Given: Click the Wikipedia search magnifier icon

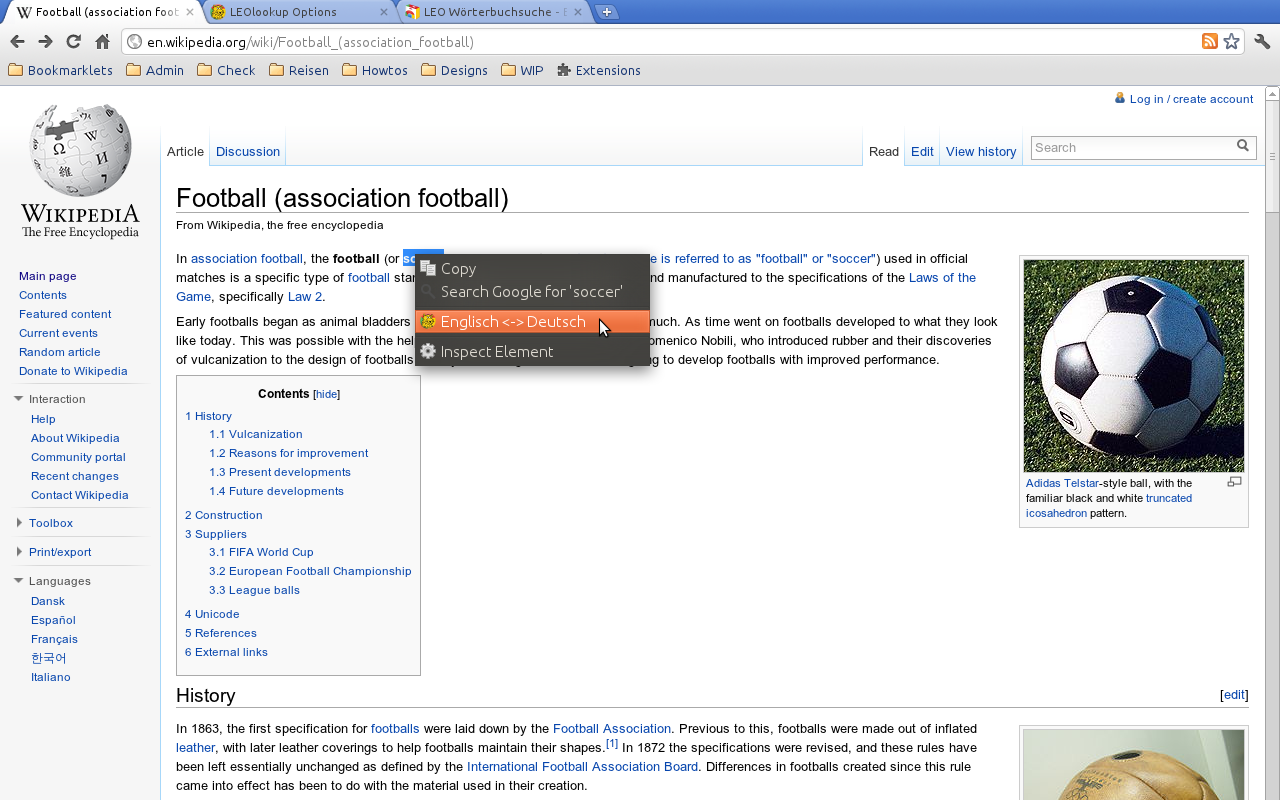Looking at the screenshot, I should click(1243, 146).
